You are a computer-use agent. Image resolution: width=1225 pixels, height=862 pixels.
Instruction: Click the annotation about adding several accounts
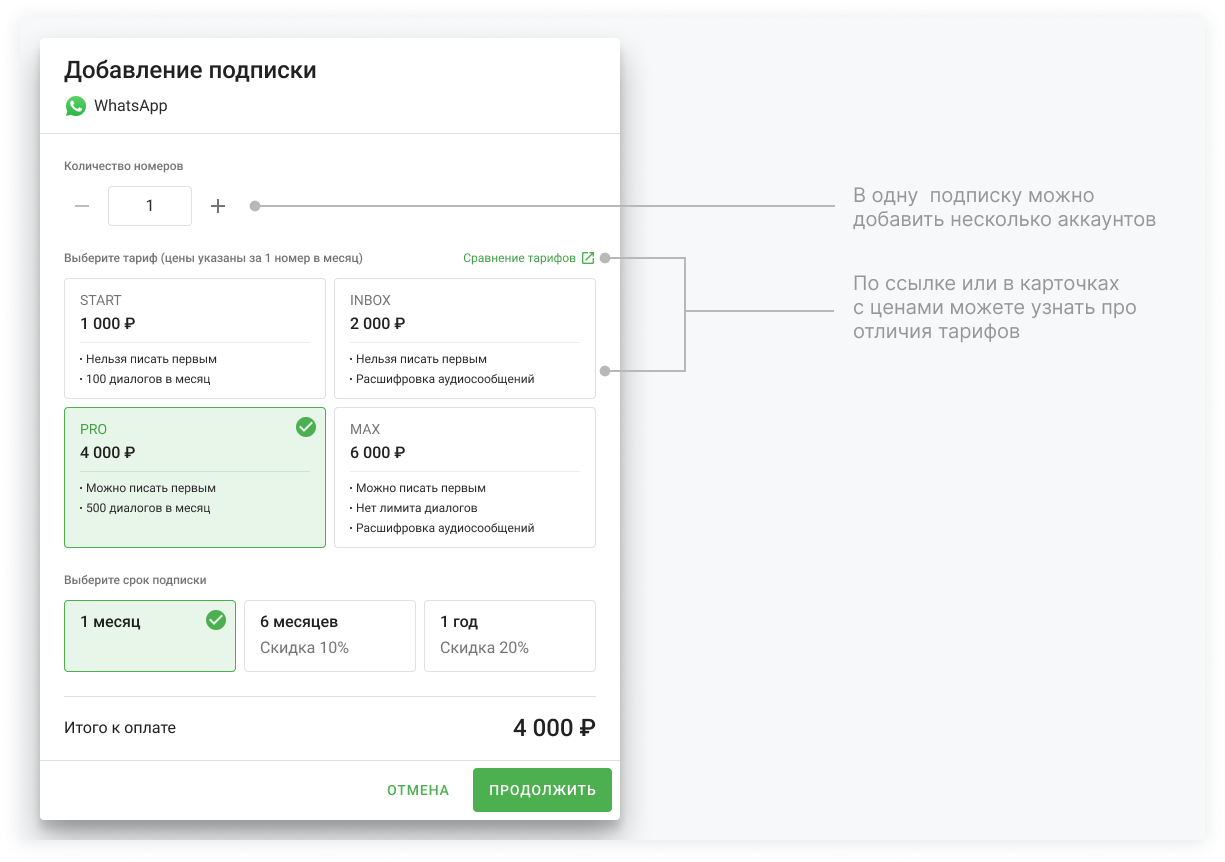point(1003,207)
